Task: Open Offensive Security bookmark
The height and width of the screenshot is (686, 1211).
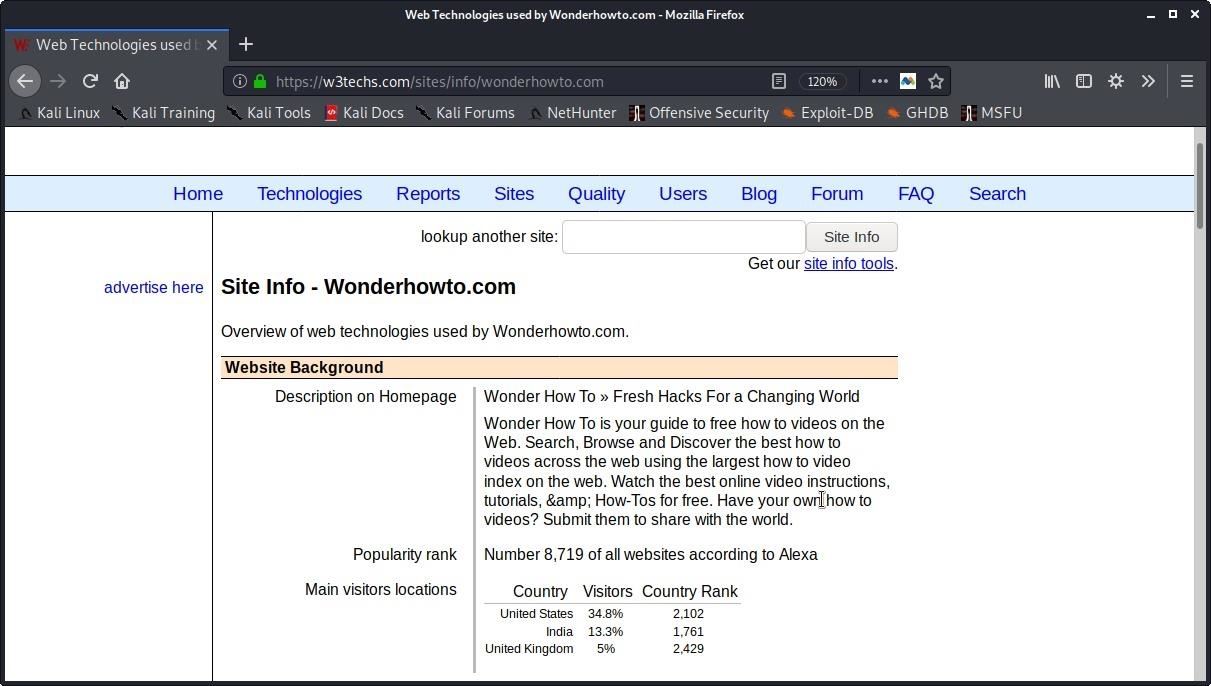Action: point(699,113)
